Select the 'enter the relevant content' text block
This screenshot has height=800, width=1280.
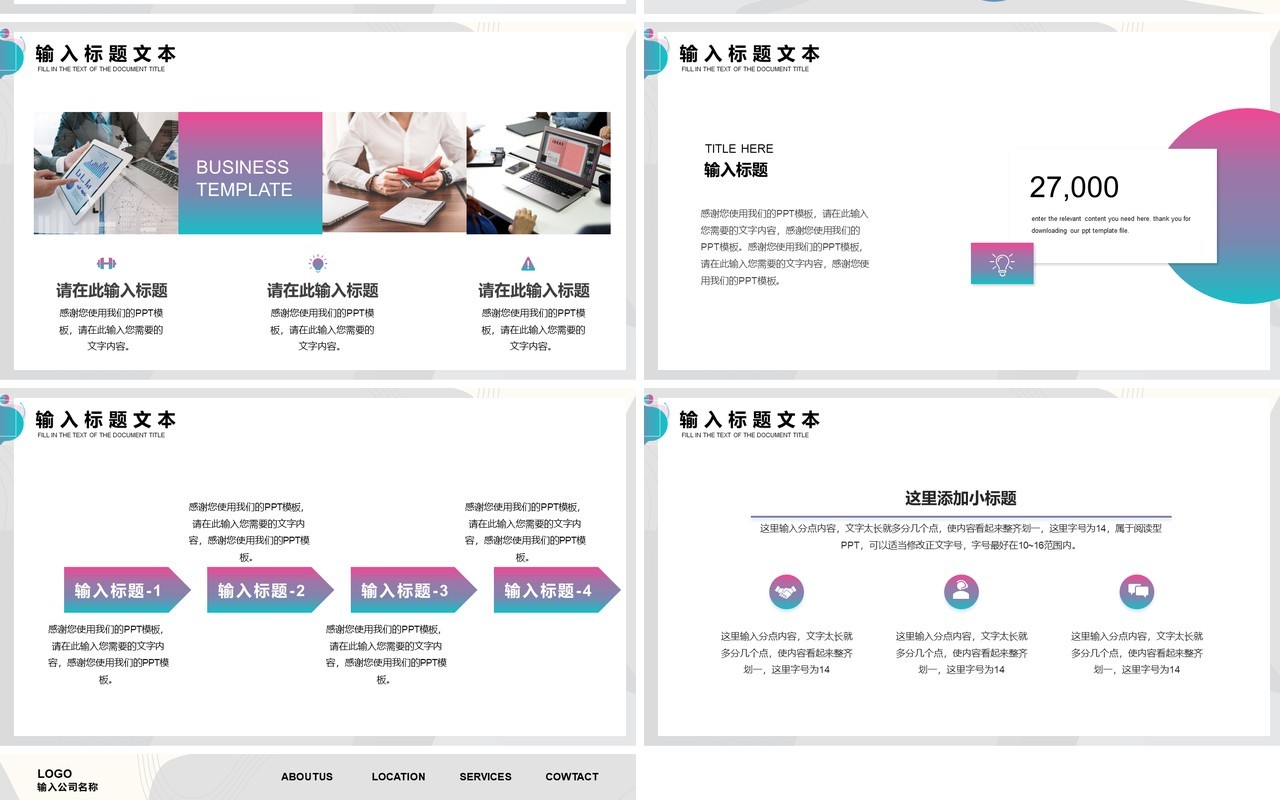pos(1111,224)
